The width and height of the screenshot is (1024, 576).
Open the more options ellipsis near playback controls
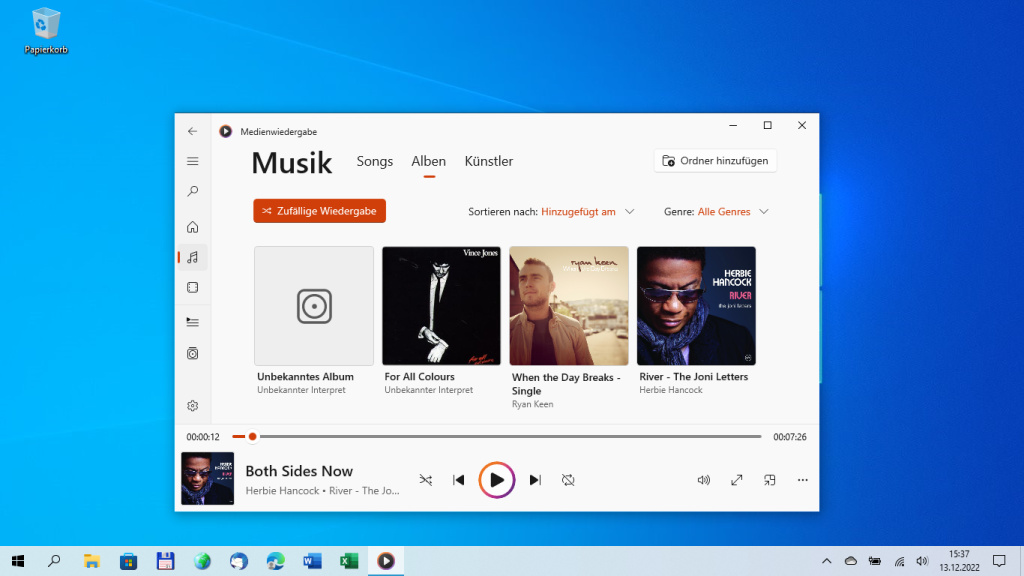click(x=802, y=480)
